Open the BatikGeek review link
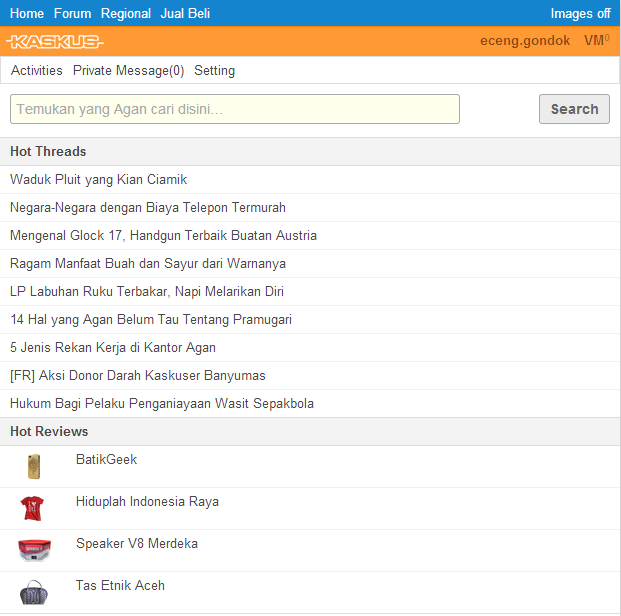 tap(106, 460)
